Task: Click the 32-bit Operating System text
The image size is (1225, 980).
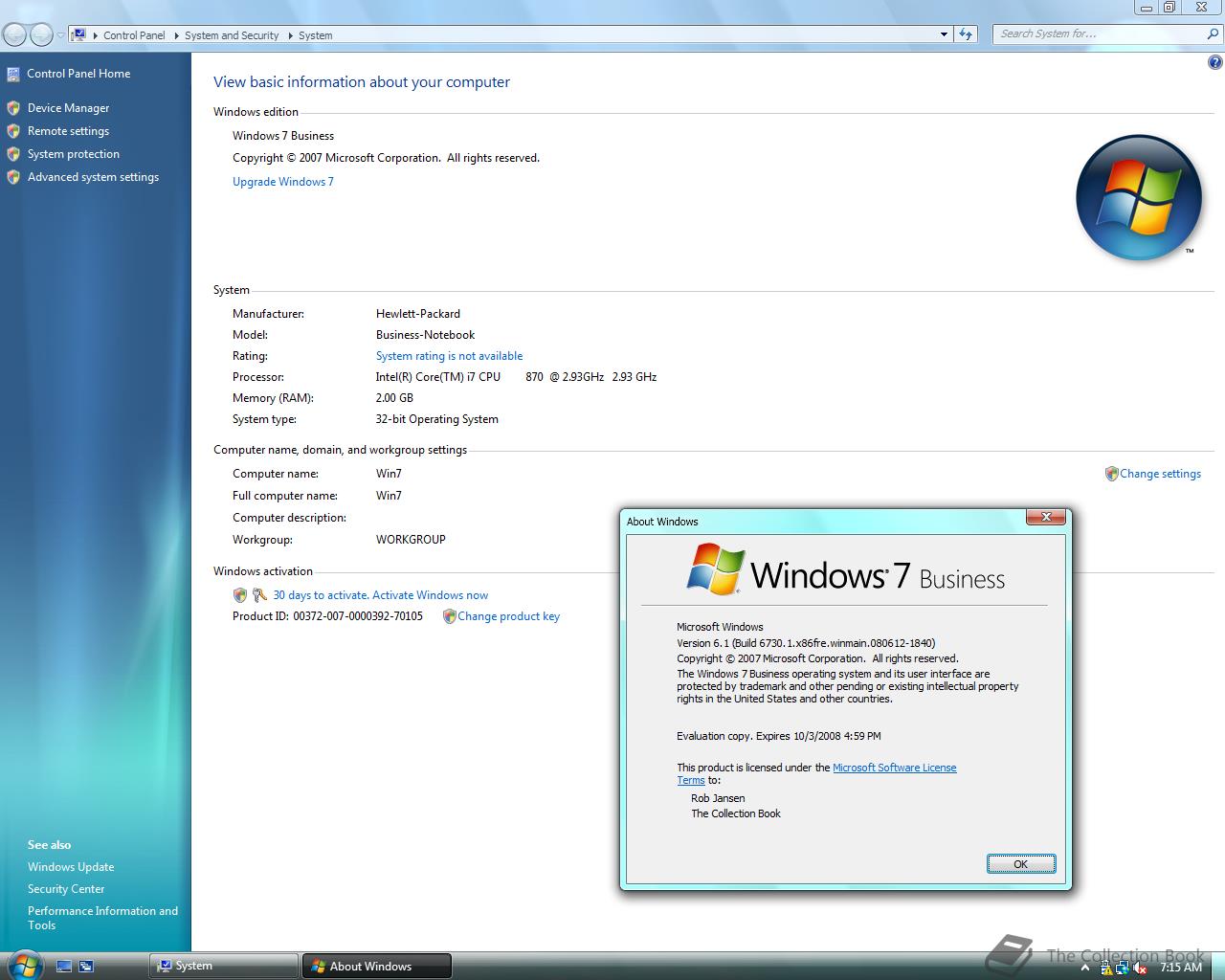Action: [436, 419]
